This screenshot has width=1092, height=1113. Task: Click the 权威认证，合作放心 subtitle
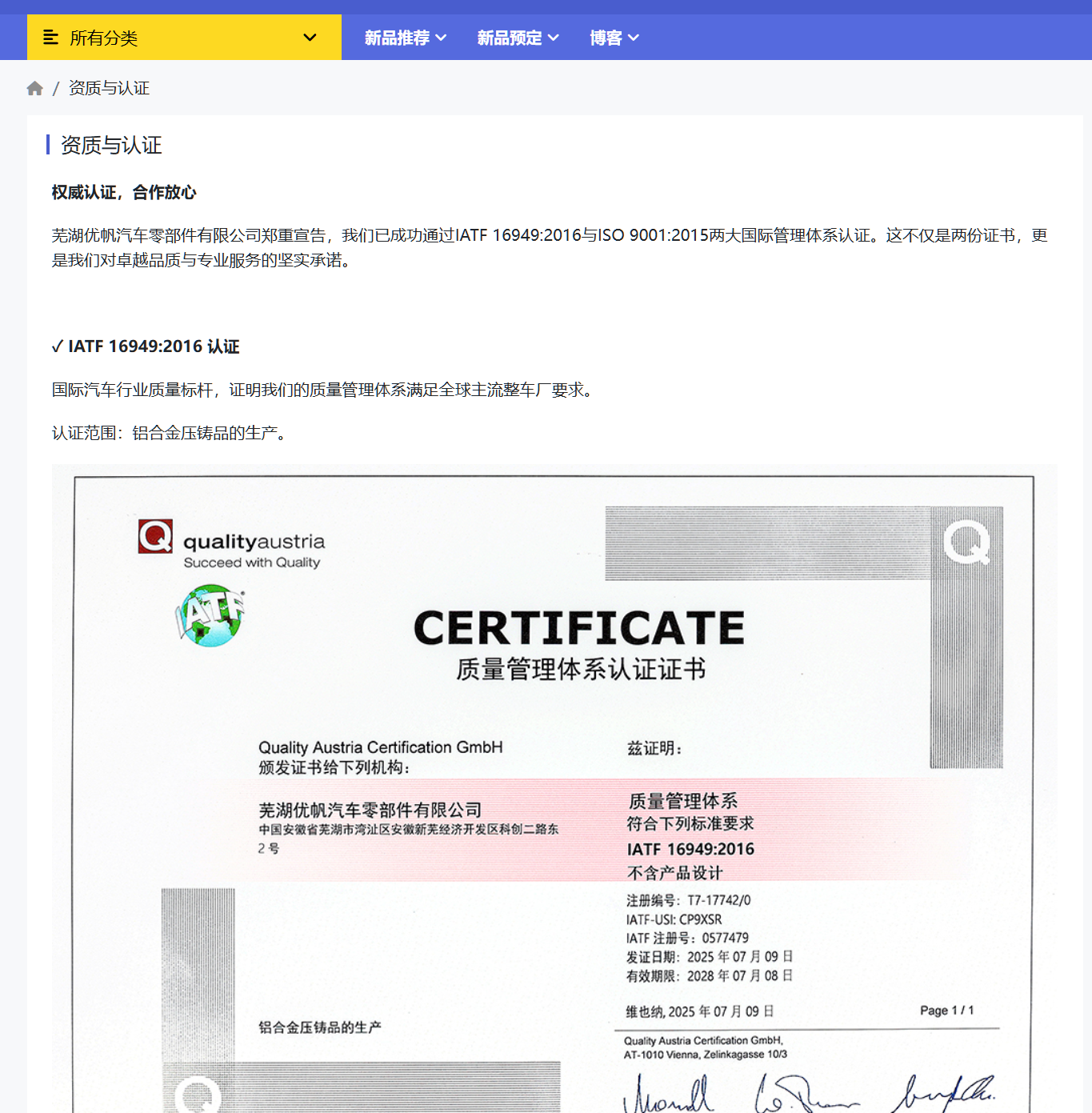124,192
